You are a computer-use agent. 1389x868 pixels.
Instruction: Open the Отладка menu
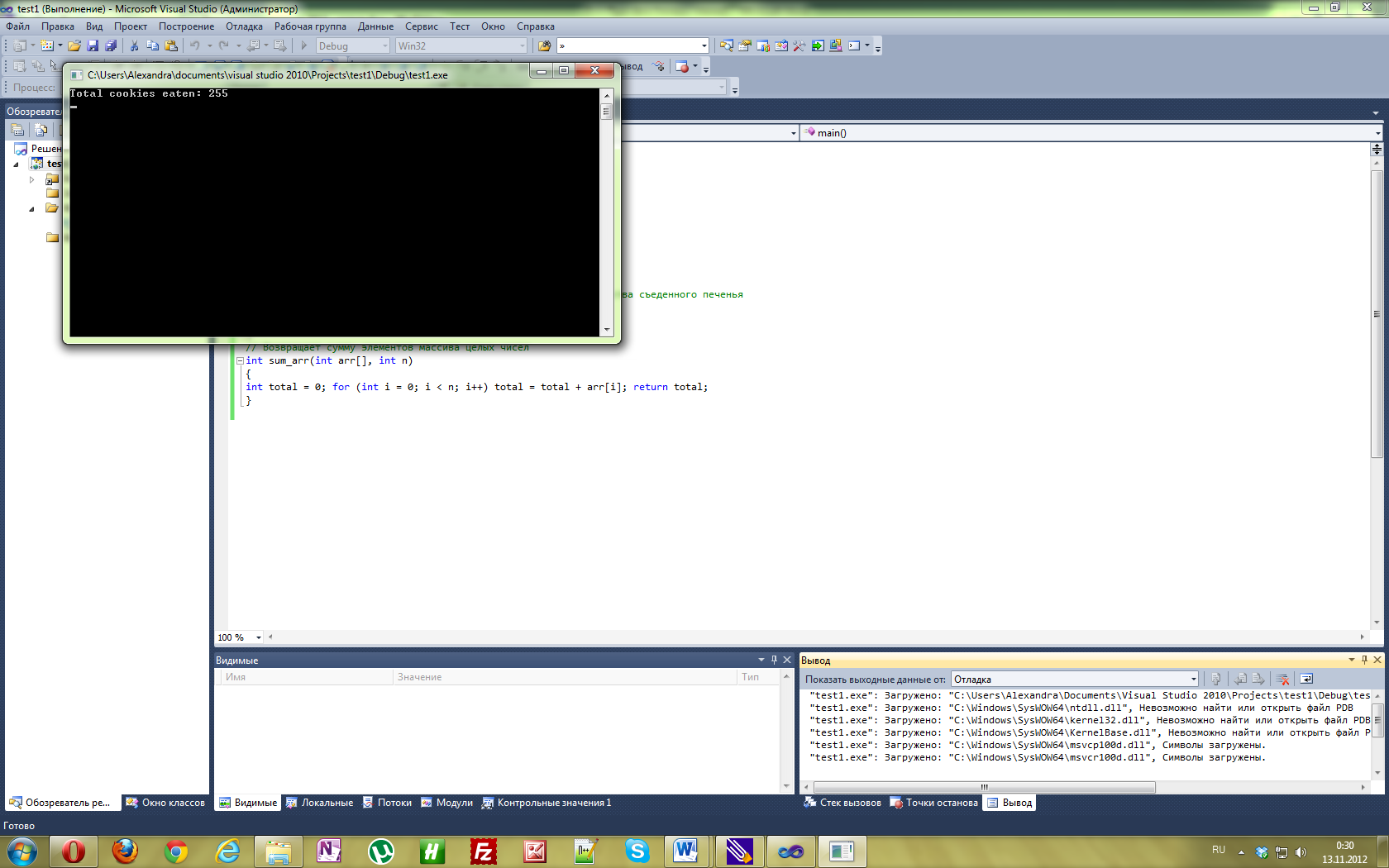coord(244,26)
